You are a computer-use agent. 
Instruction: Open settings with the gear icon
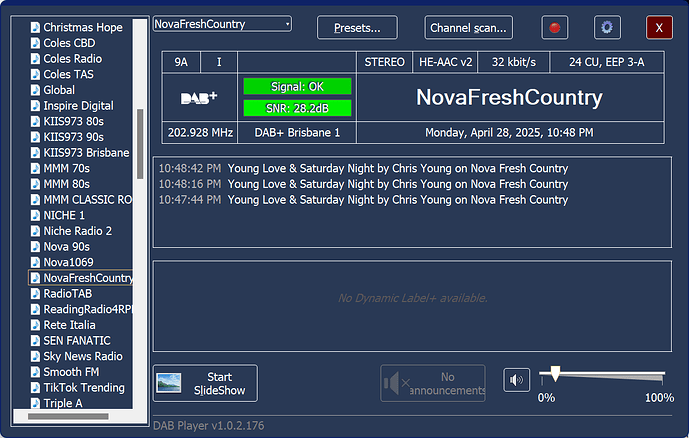tap(607, 28)
